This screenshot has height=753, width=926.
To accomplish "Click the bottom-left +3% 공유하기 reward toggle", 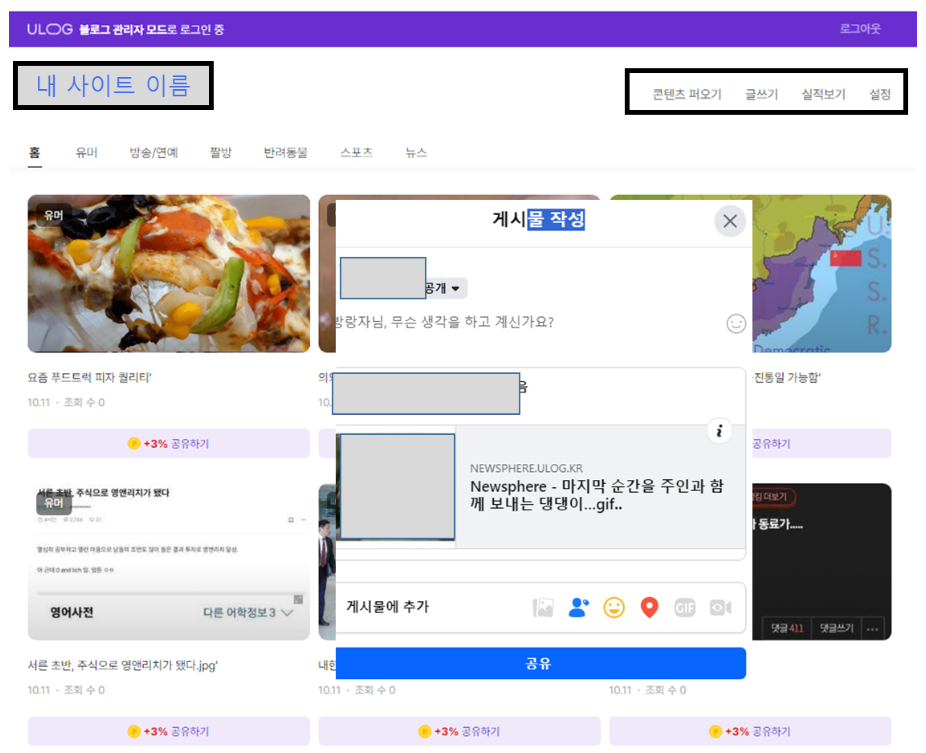I will tap(168, 731).
